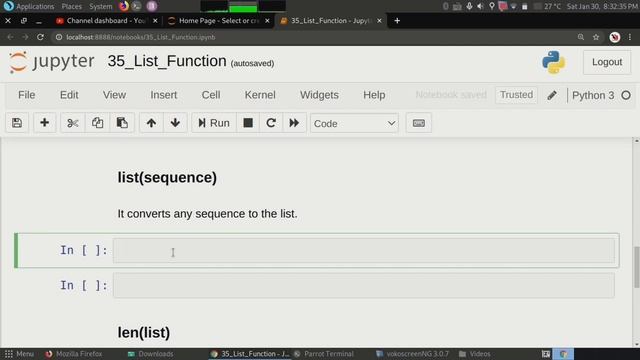This screenshot has width=640, height=360.
Task: Click the len(list) heading
Action: 144,333
